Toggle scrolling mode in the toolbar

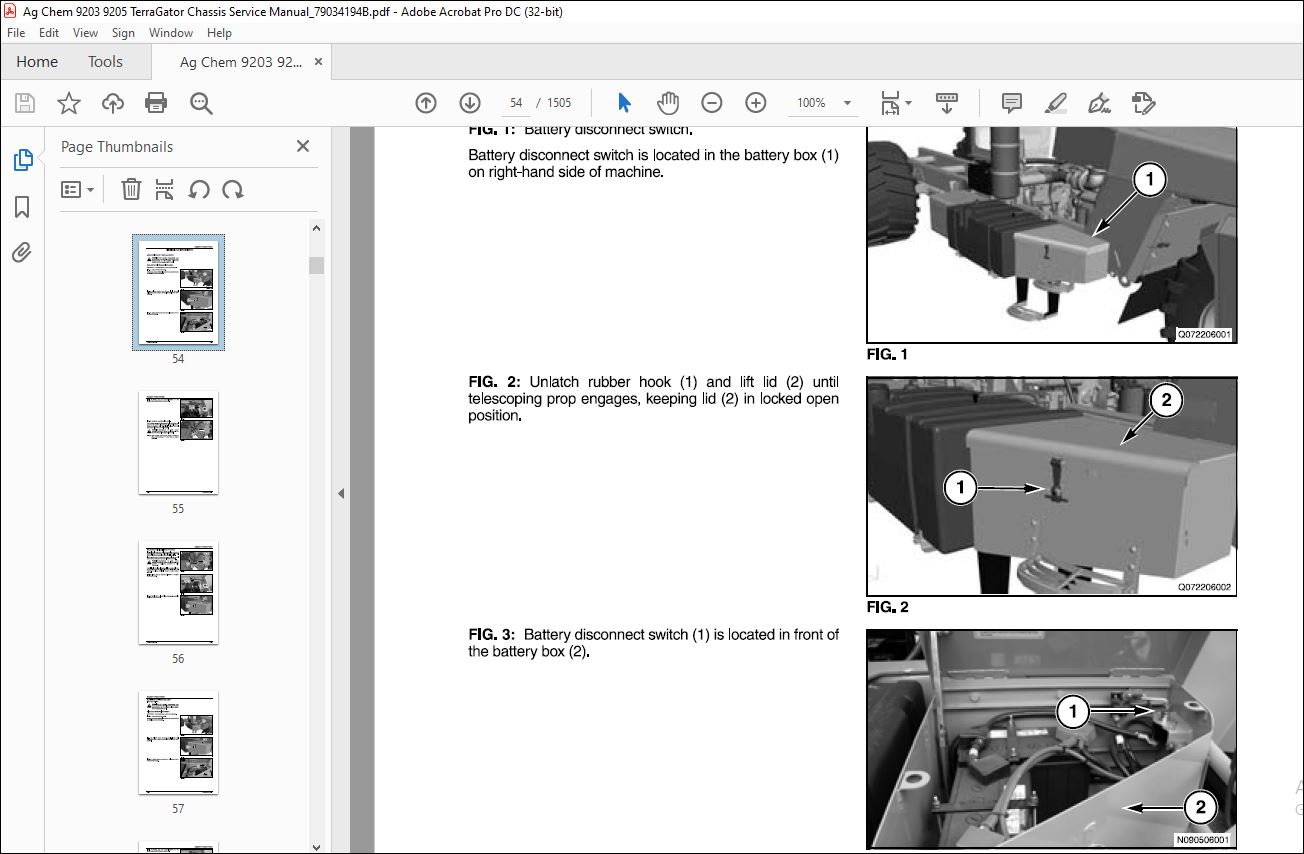tap(947, 103)
